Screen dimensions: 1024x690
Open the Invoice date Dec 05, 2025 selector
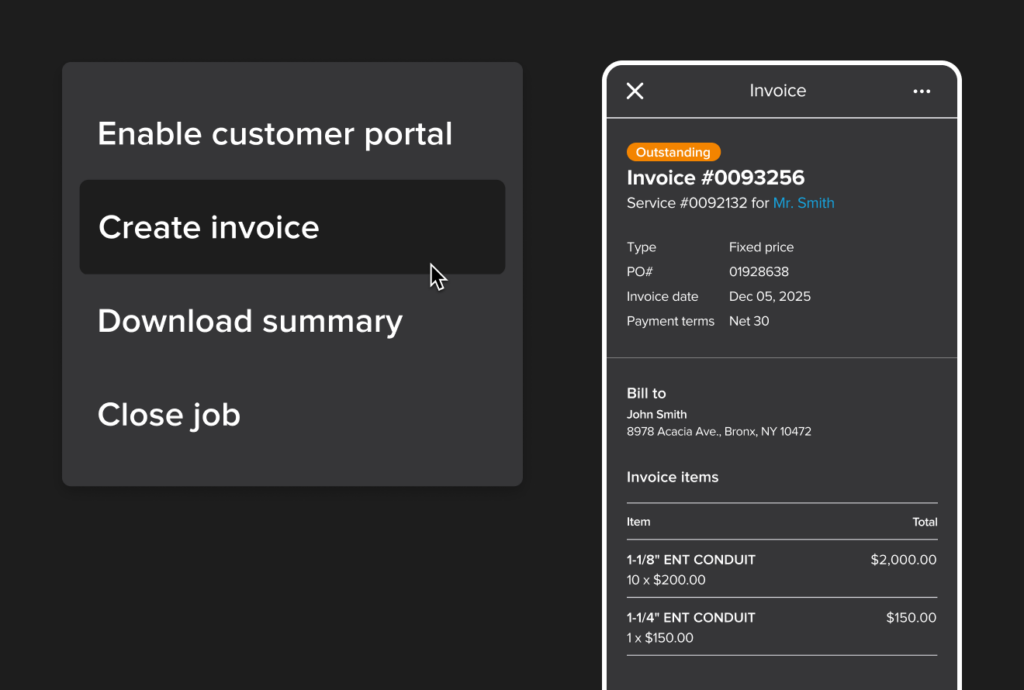[x=769, y=296]
